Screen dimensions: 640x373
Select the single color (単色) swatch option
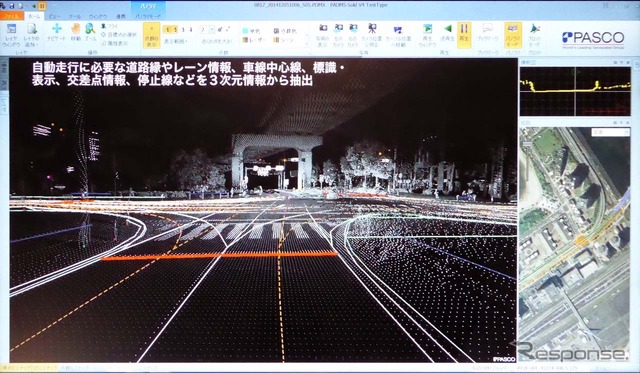pyautogui.click(x=251, y=31)
